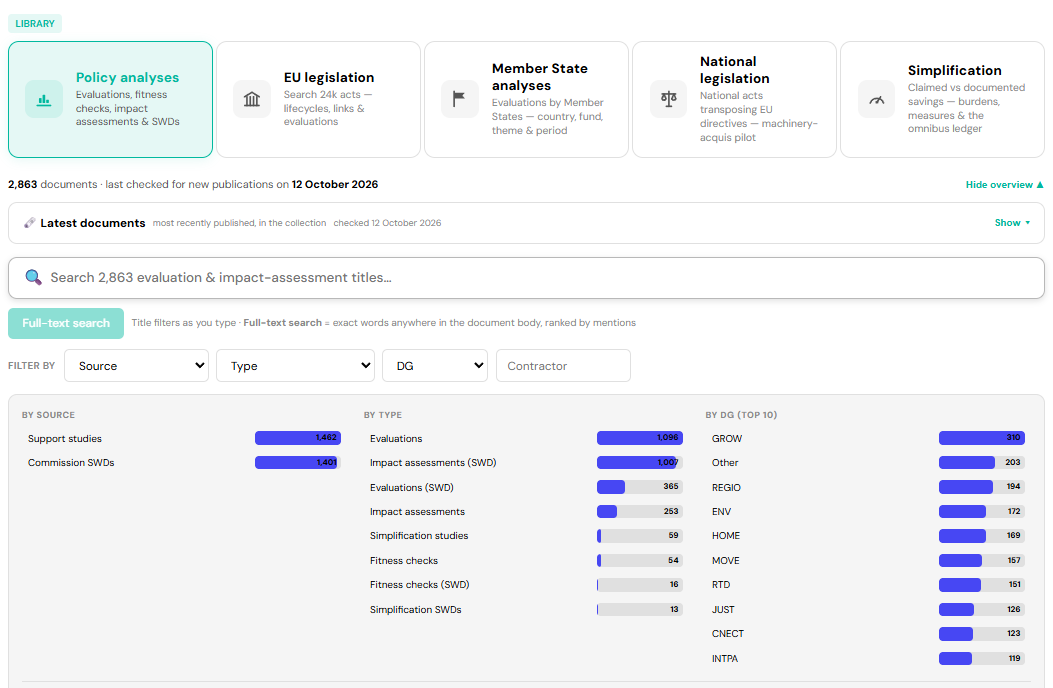Viewport: 1053px width, 688px height.
Task: Filter by HOME directorate
Action: pyautogui.click(x=866, y=535)
